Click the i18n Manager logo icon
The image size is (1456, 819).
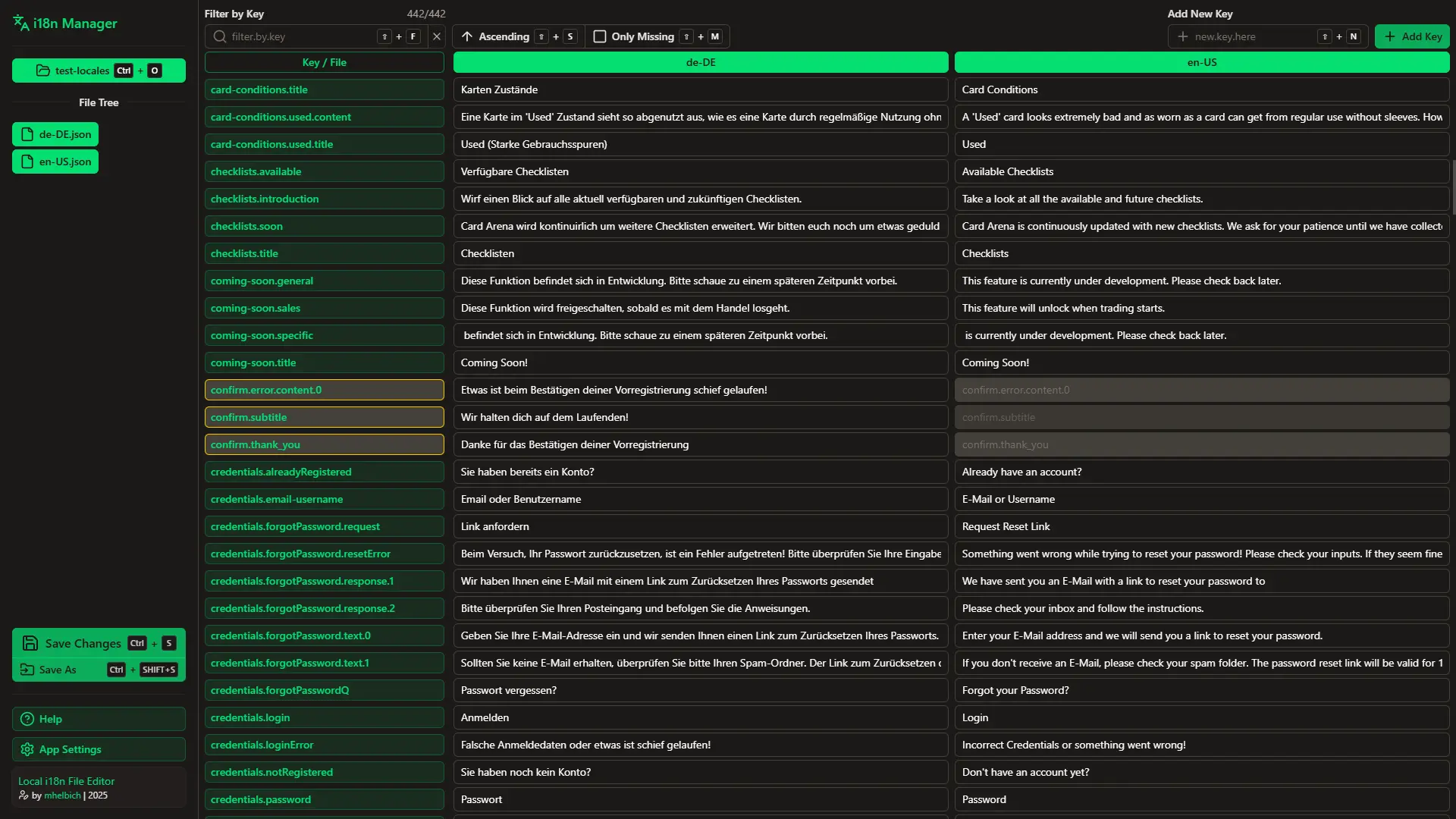pyautogui.click(x=19, y=24)
